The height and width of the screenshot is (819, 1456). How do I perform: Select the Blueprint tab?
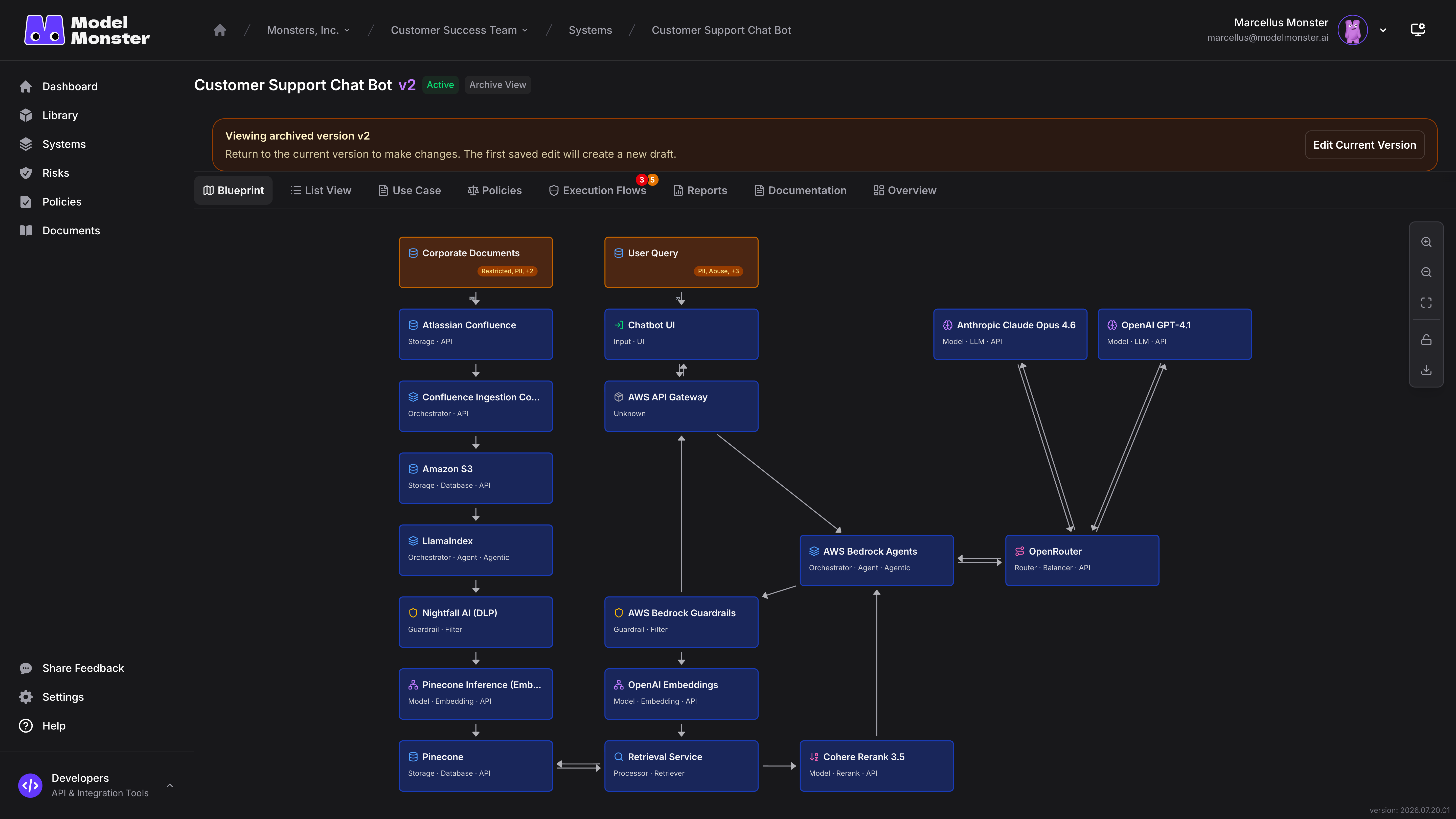(233, 191)
